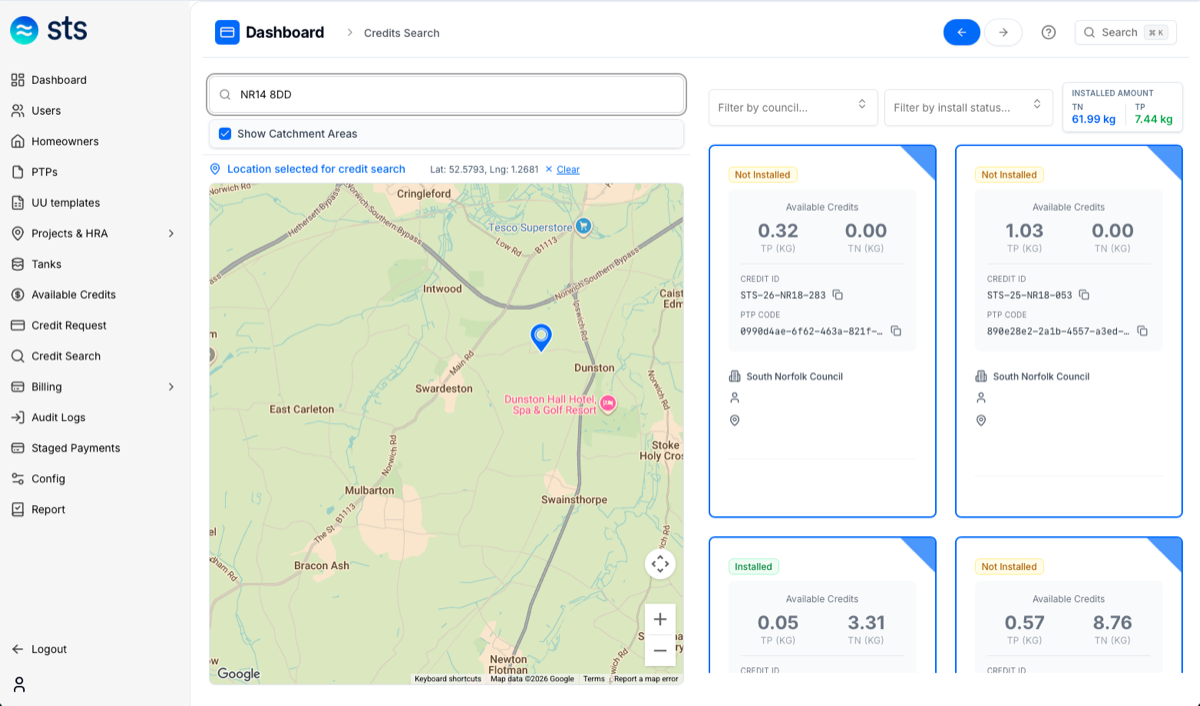
Task: Click the Google logo on map
Action: pos(239,674)
